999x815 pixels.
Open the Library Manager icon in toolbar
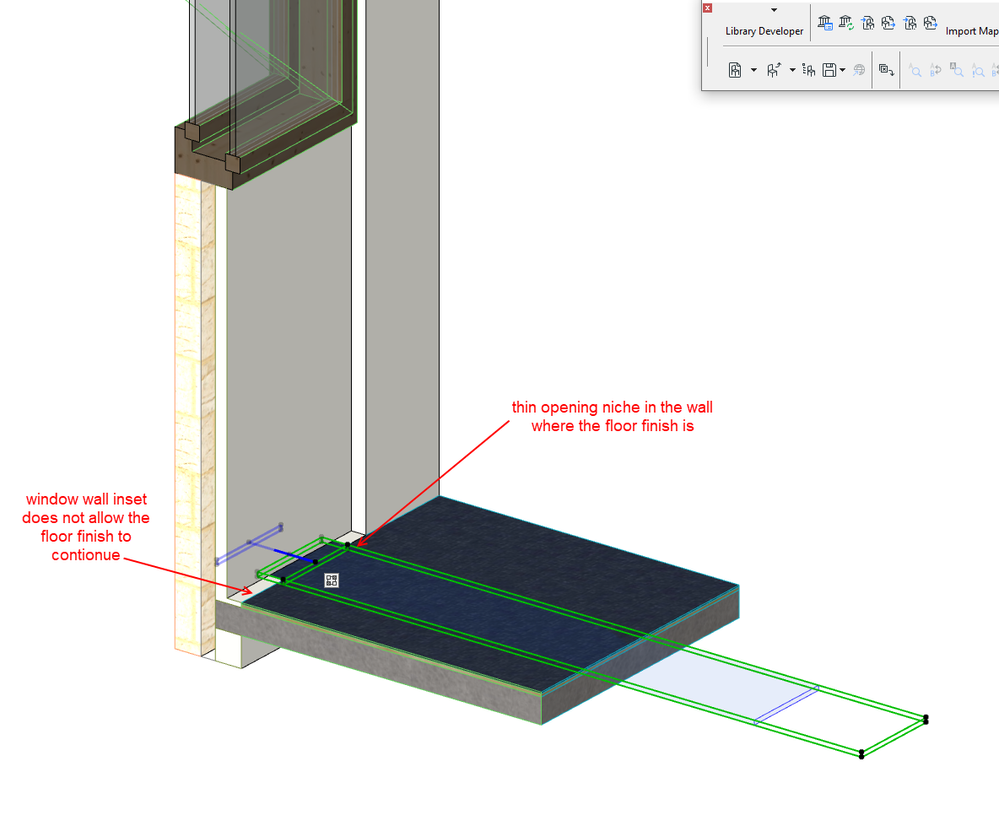pyautogui.click(x=825, y=24)
